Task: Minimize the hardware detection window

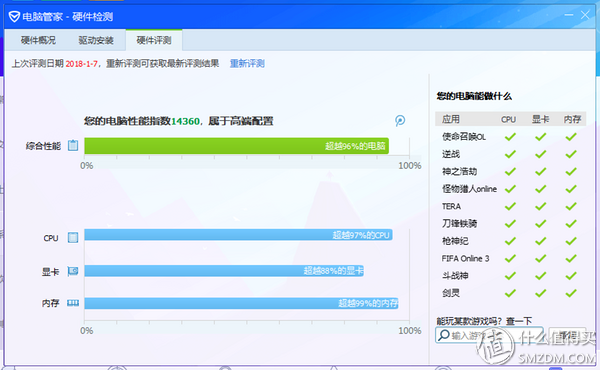Action: click(x=569, y=15)
